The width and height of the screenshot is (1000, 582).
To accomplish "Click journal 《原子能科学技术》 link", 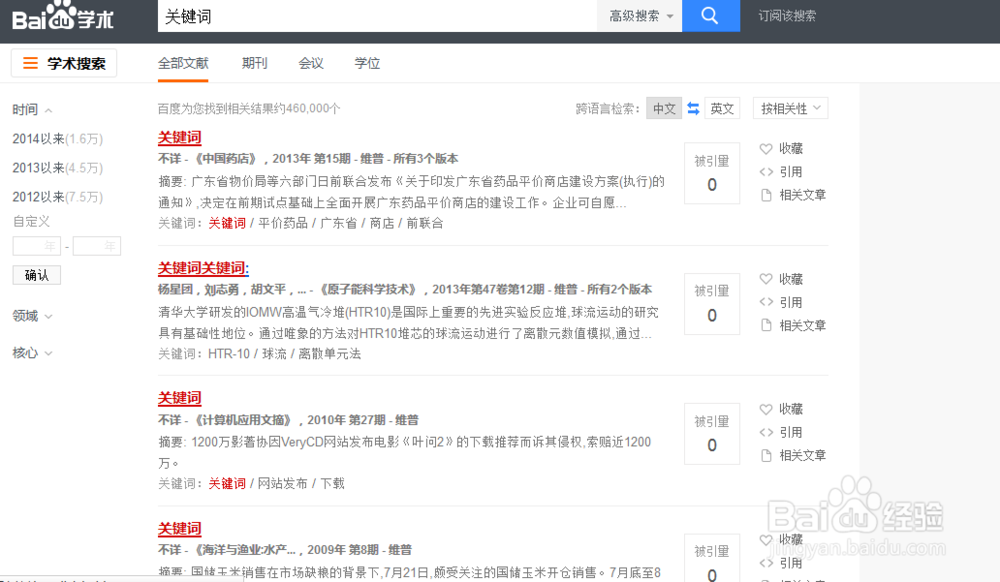I will pos(369,289).
